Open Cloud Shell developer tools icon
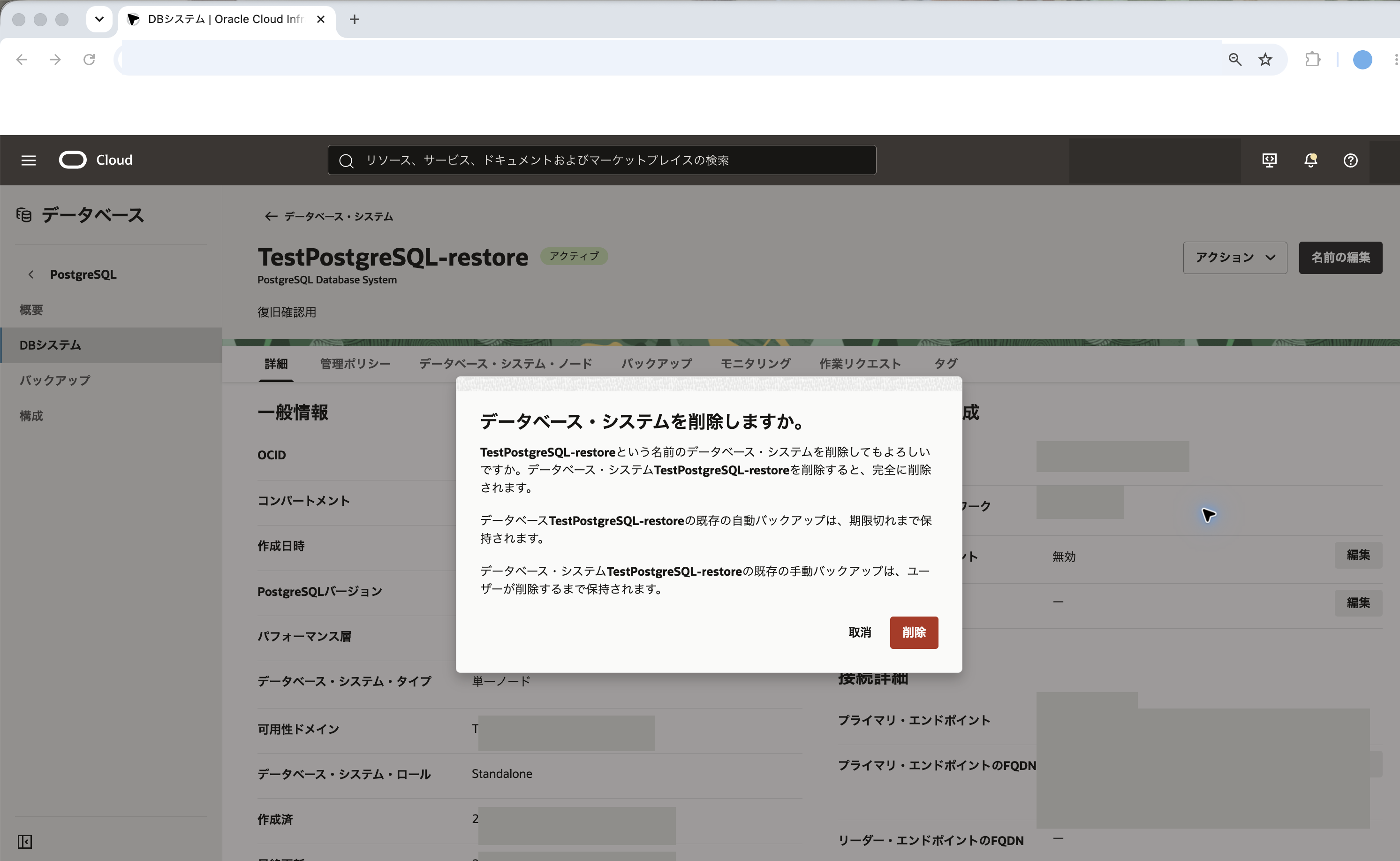This screenshot has height=861, width=1400. (x=1269, y=160)
